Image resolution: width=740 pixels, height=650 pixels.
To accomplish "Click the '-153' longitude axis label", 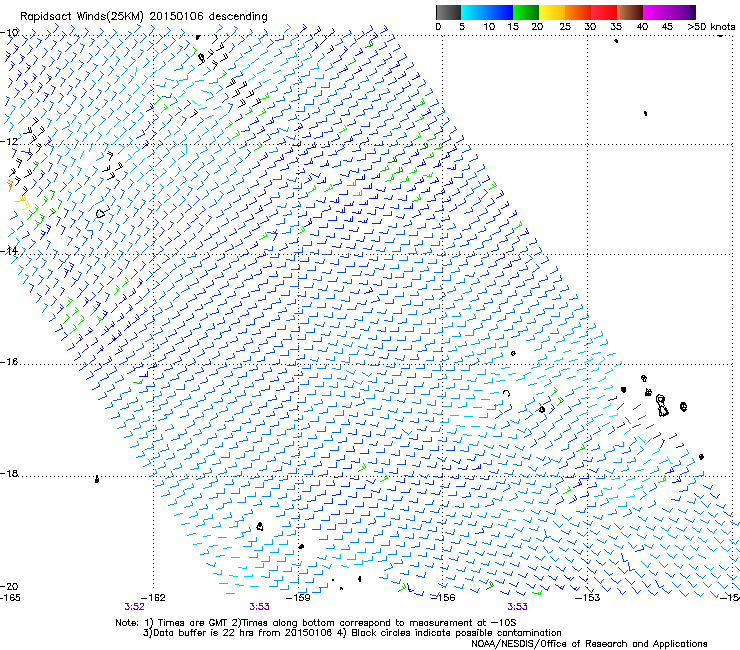I will [x=588, y=598].
